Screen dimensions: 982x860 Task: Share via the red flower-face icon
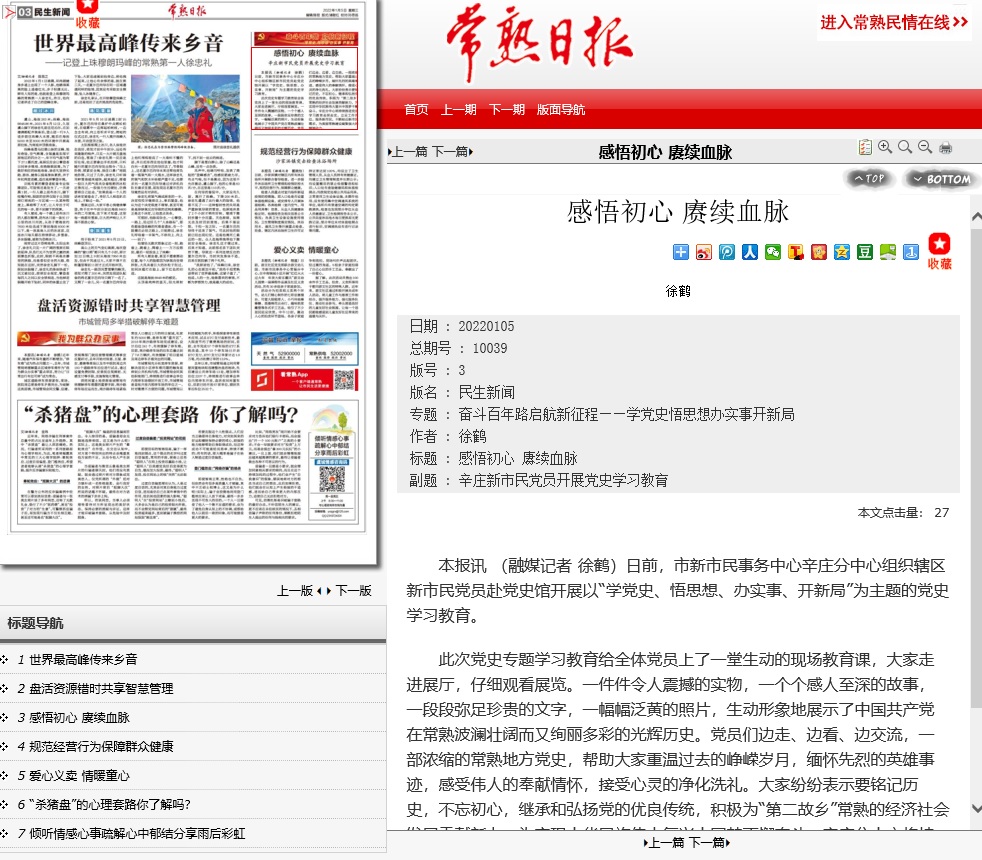[x=819, y=252]
